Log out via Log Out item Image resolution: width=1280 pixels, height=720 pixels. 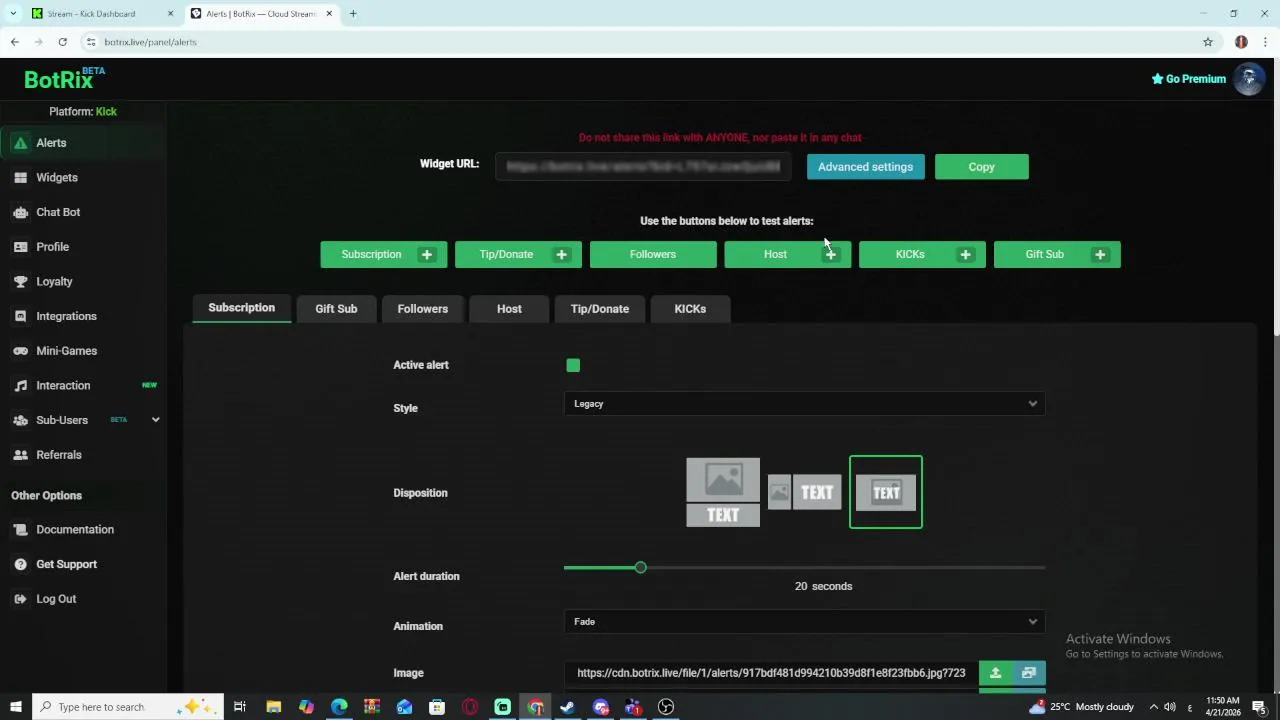[x=83, y=599]
